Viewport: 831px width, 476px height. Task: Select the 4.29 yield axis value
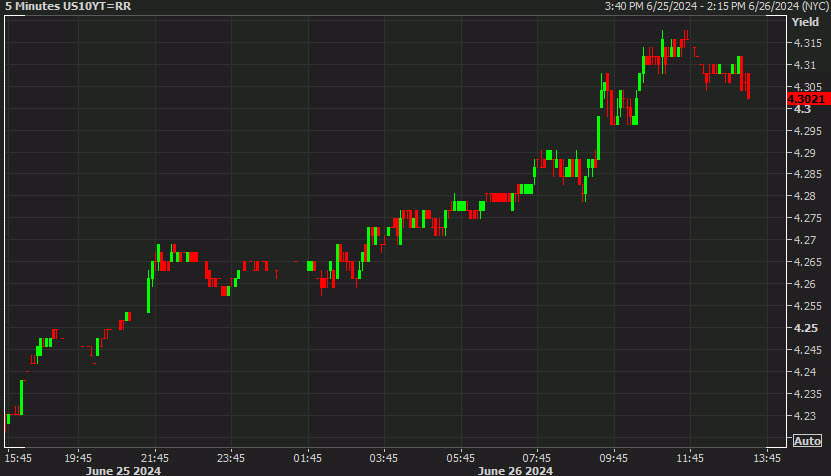pyautogui.click(x=805, y=153)
